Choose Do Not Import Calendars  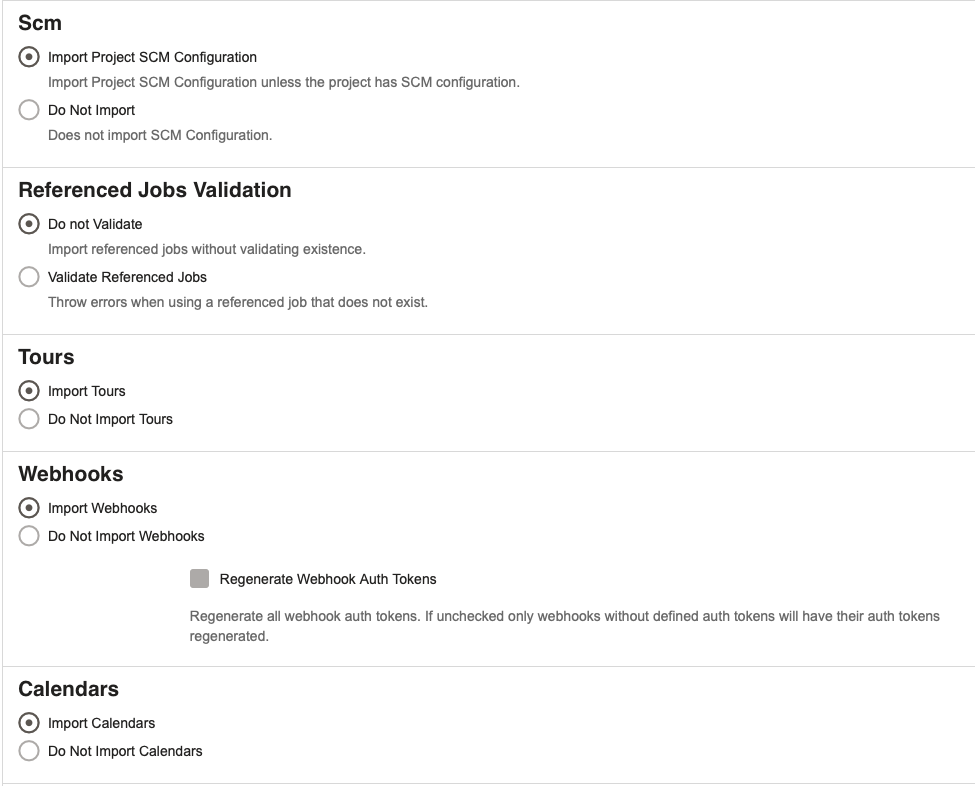coord(29,751)
